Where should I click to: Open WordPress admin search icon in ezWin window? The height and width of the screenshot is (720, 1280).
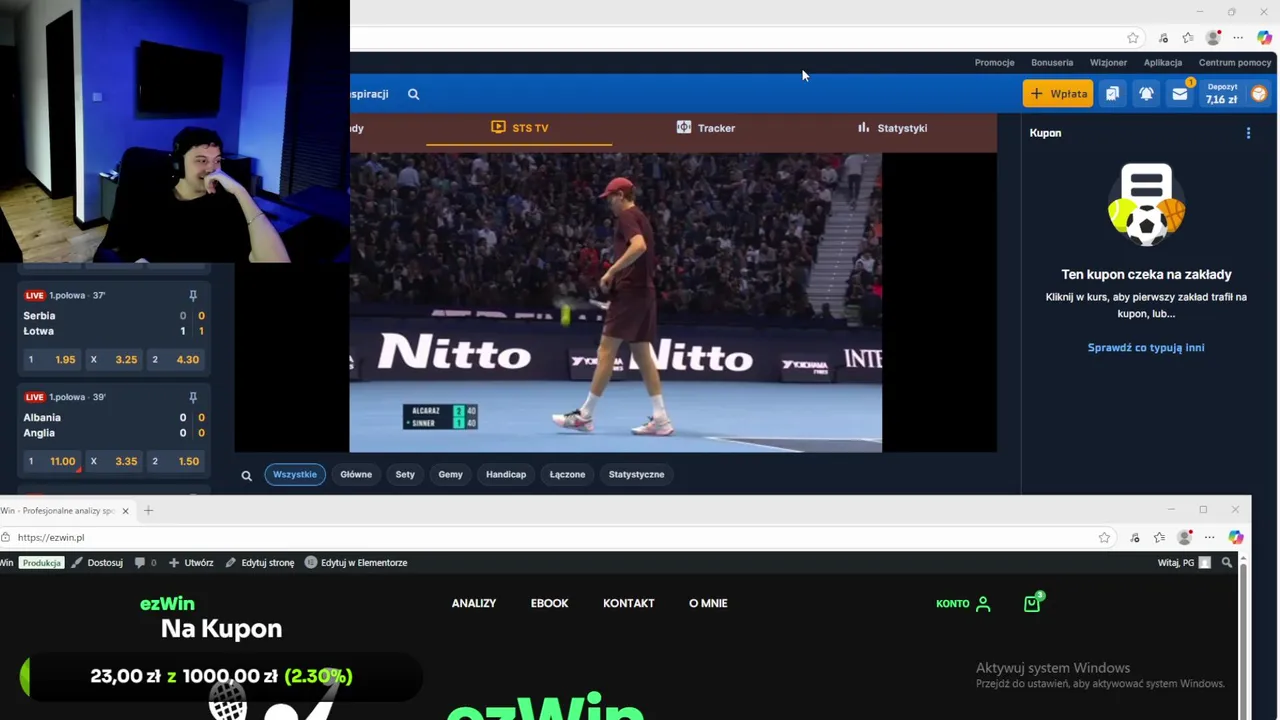click(x=1227, y=563)
